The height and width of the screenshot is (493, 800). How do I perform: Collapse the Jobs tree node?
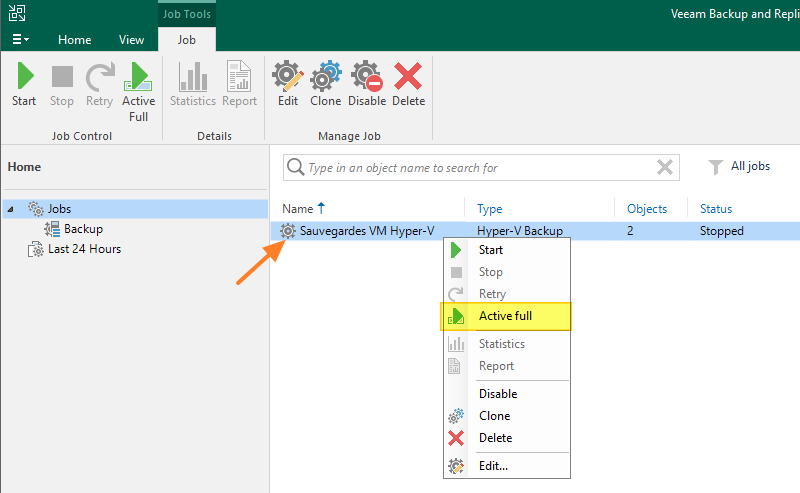pyautogui.click(x=10, y=209)
